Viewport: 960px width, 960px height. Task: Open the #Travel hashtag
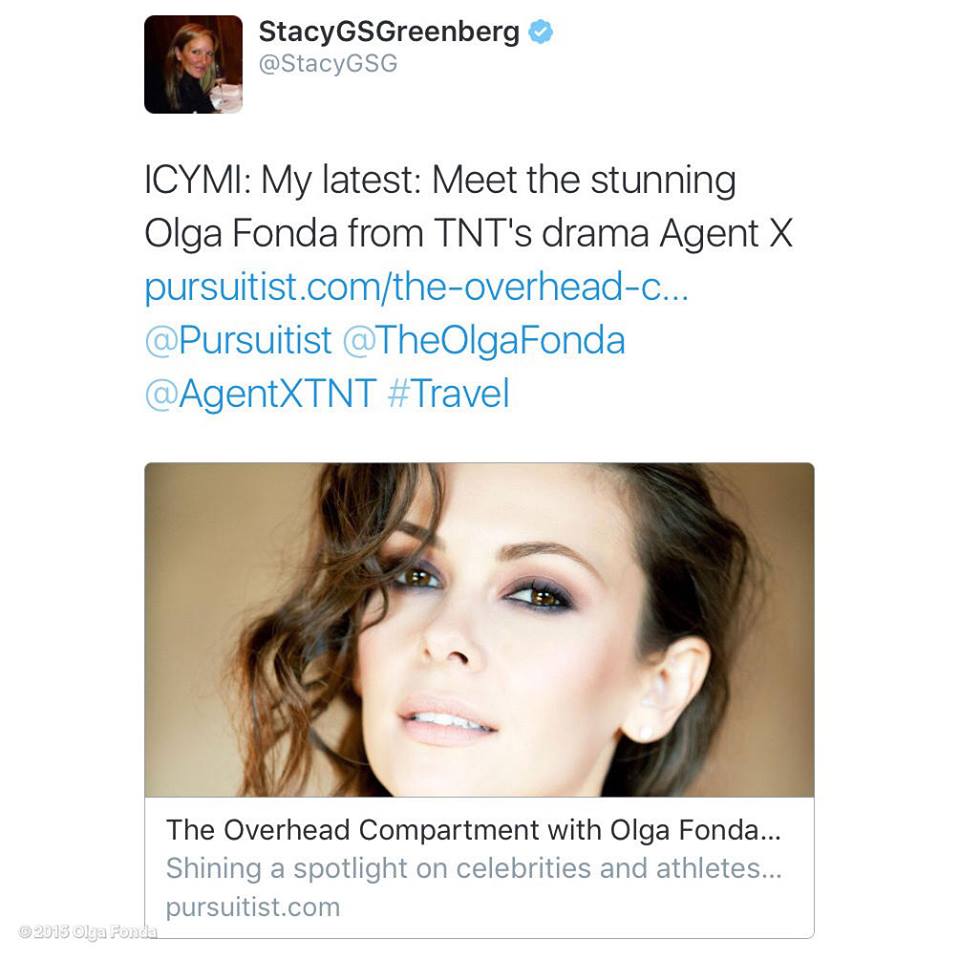(x=448, y=393)
